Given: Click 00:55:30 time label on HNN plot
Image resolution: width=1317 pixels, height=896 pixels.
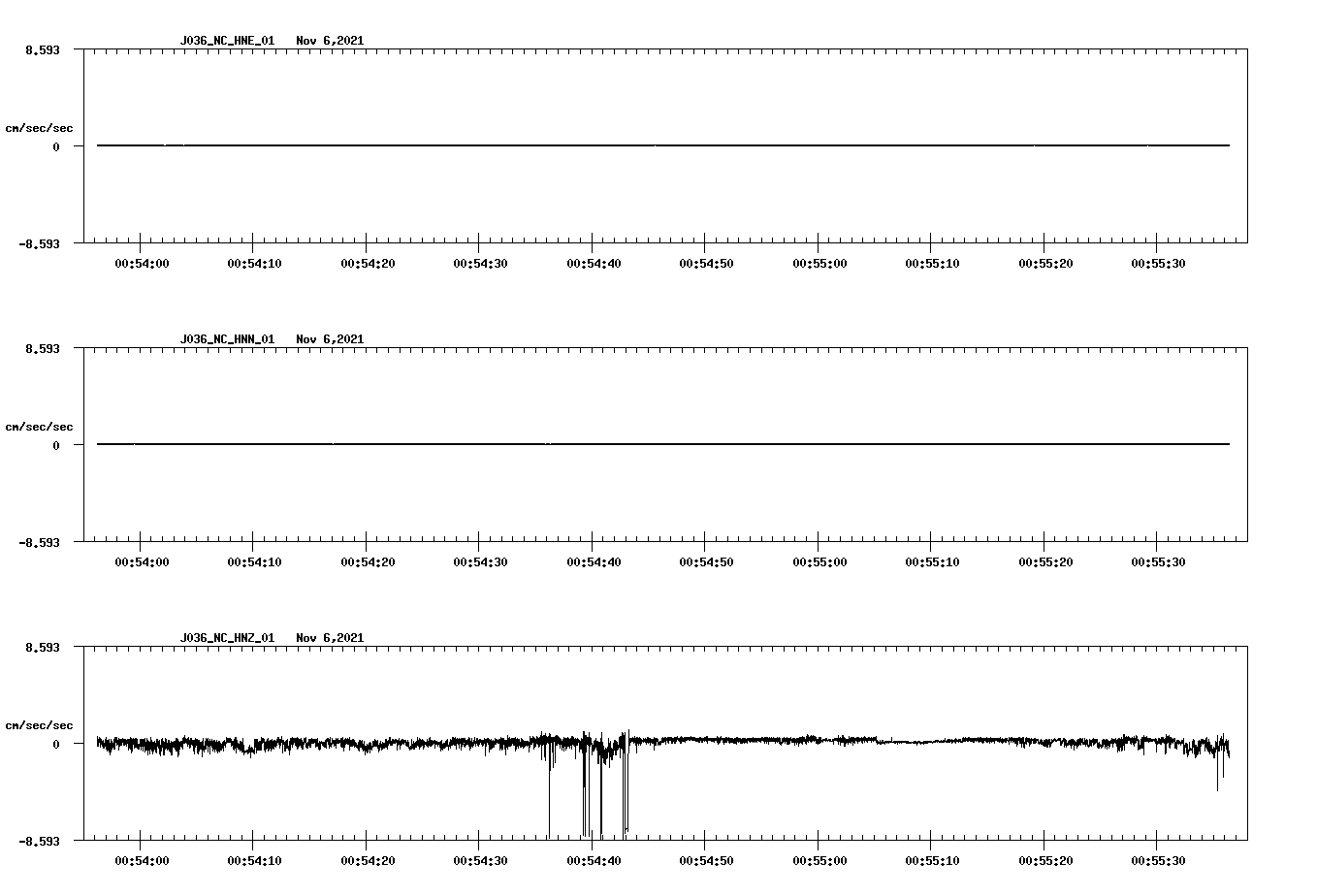Looking at the screenshot, I should tap(1158, 562).
